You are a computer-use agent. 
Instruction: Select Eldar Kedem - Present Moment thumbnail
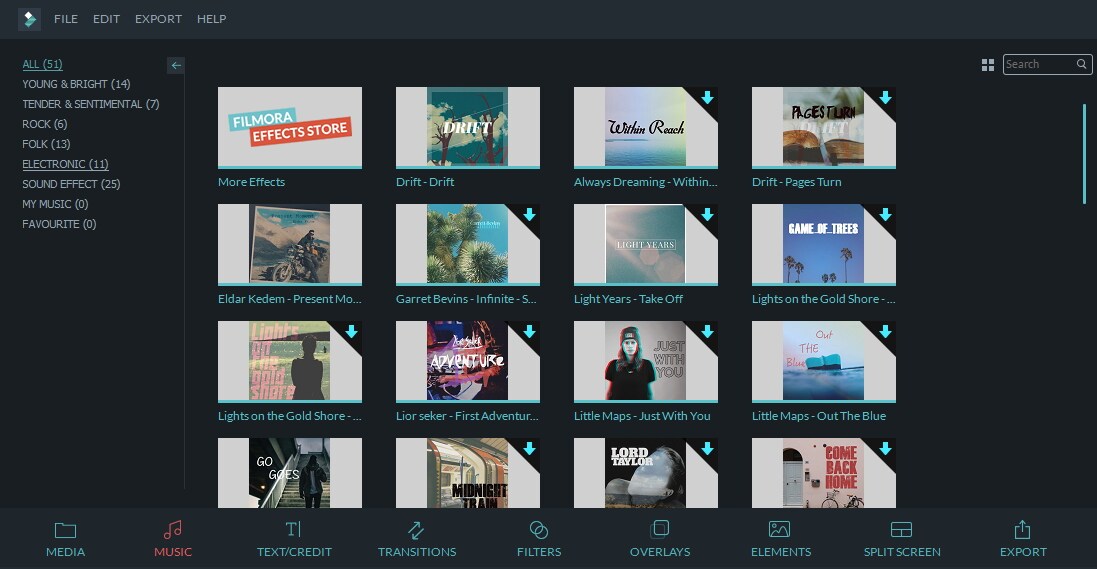pos(290,244)
